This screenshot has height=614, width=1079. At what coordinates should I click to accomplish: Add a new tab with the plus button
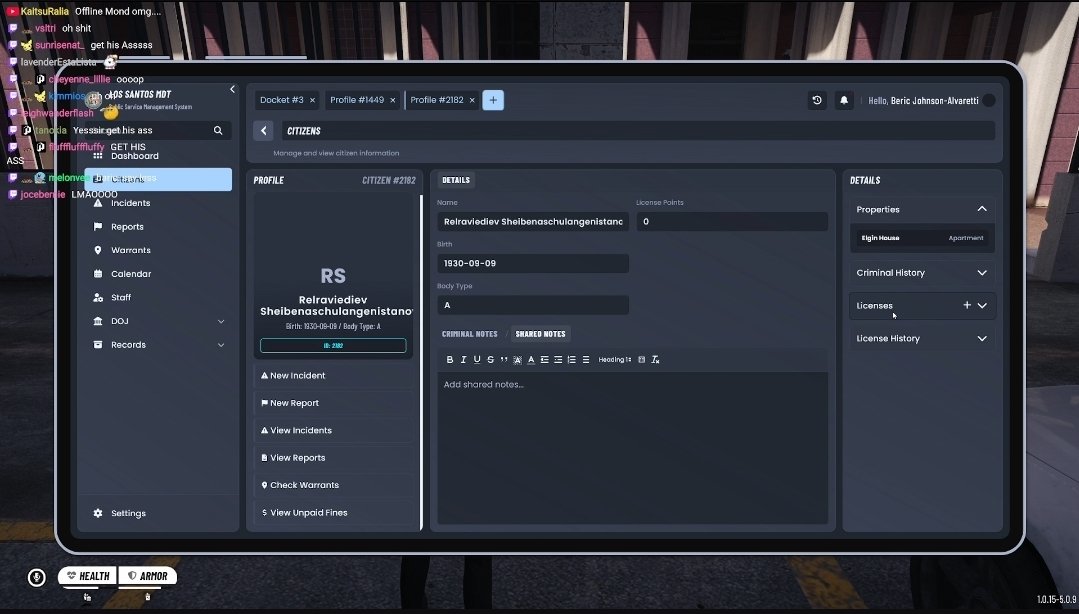(x=493, y=100)
